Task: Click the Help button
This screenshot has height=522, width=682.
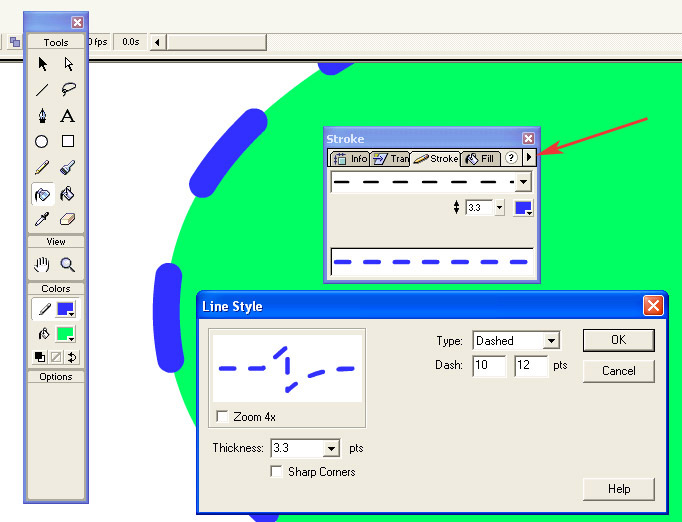Action: point(618,489)
